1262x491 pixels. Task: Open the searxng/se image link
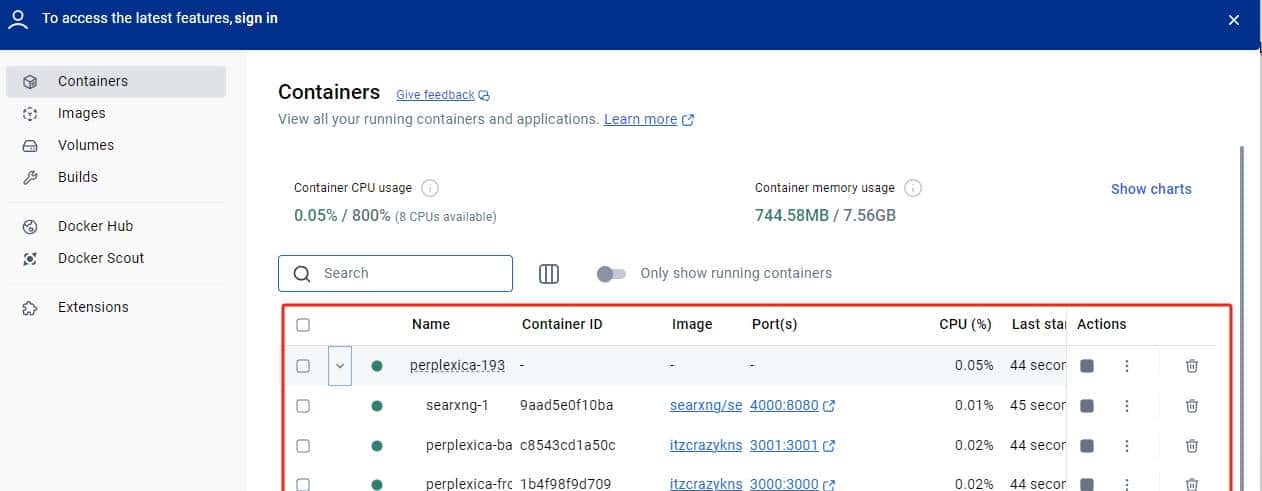coord(706,406)
